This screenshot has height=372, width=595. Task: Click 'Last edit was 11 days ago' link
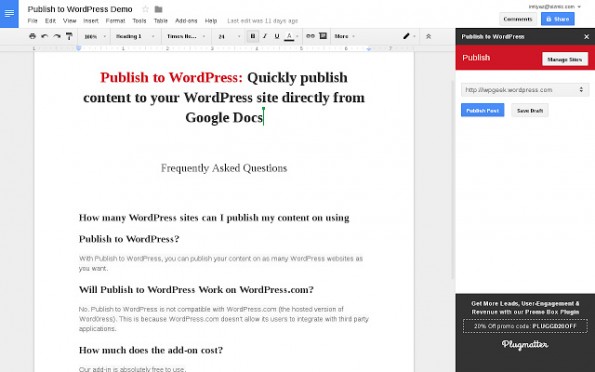(263, 21)
